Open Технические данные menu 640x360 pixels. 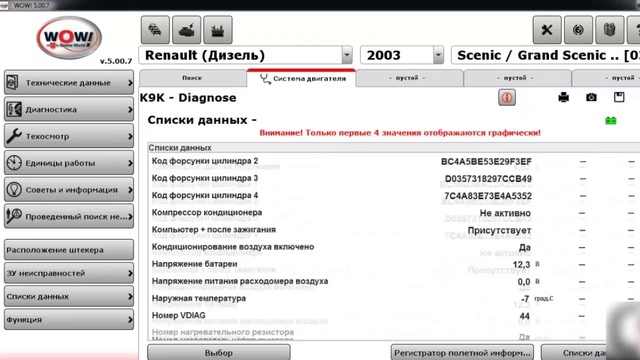click(69, 82)
